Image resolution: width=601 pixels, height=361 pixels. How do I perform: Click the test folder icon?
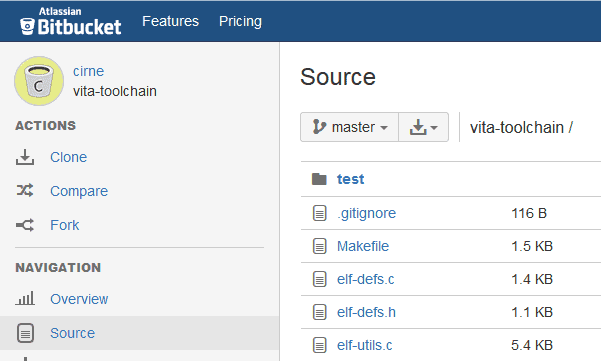coord(319,179)
